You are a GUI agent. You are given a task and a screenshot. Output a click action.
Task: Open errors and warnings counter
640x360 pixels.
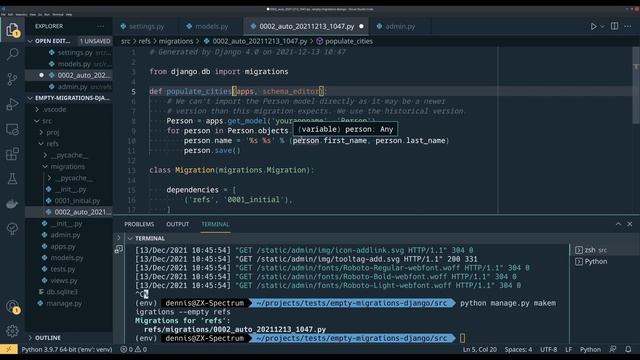[x=133, y=349]
